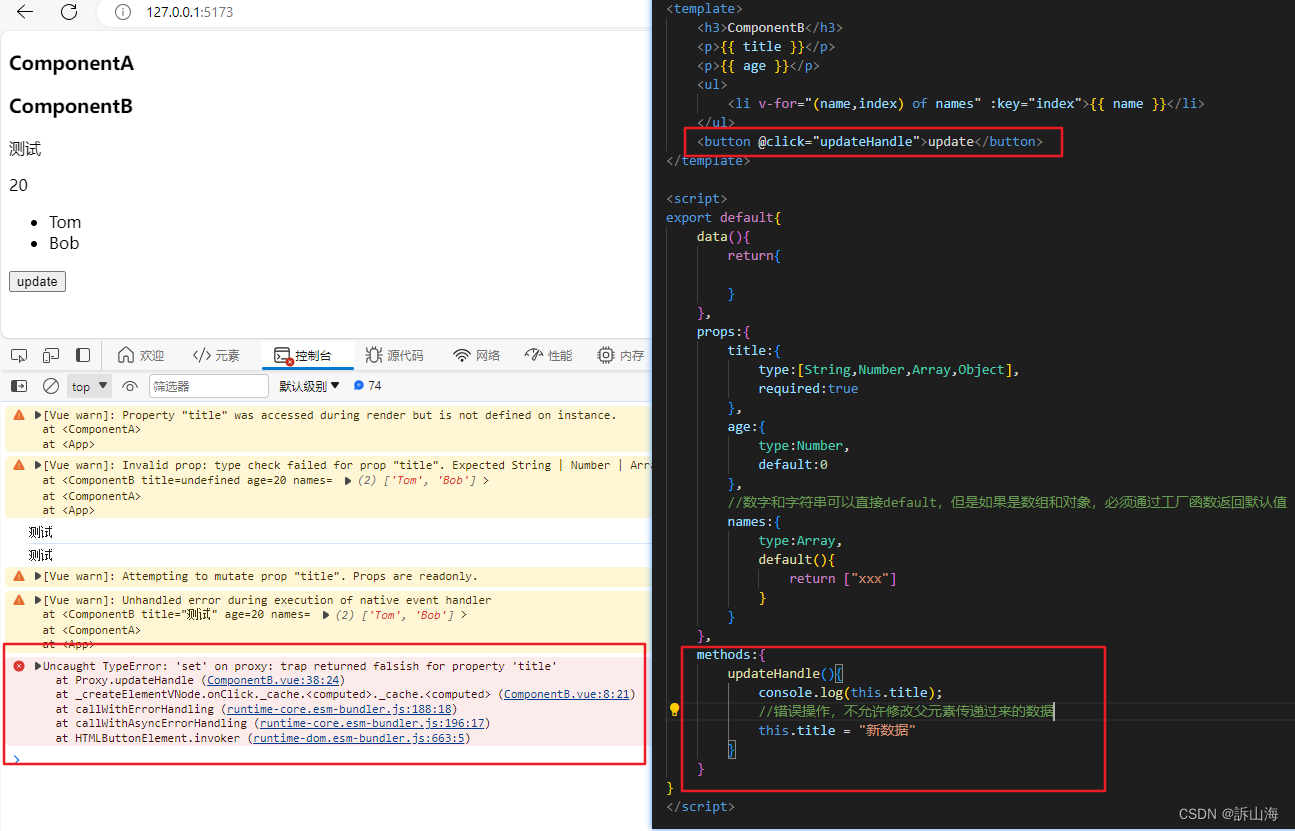1295x831 pixels.
Task: Expand names array in Unhandled error warning
Action: 327,615
